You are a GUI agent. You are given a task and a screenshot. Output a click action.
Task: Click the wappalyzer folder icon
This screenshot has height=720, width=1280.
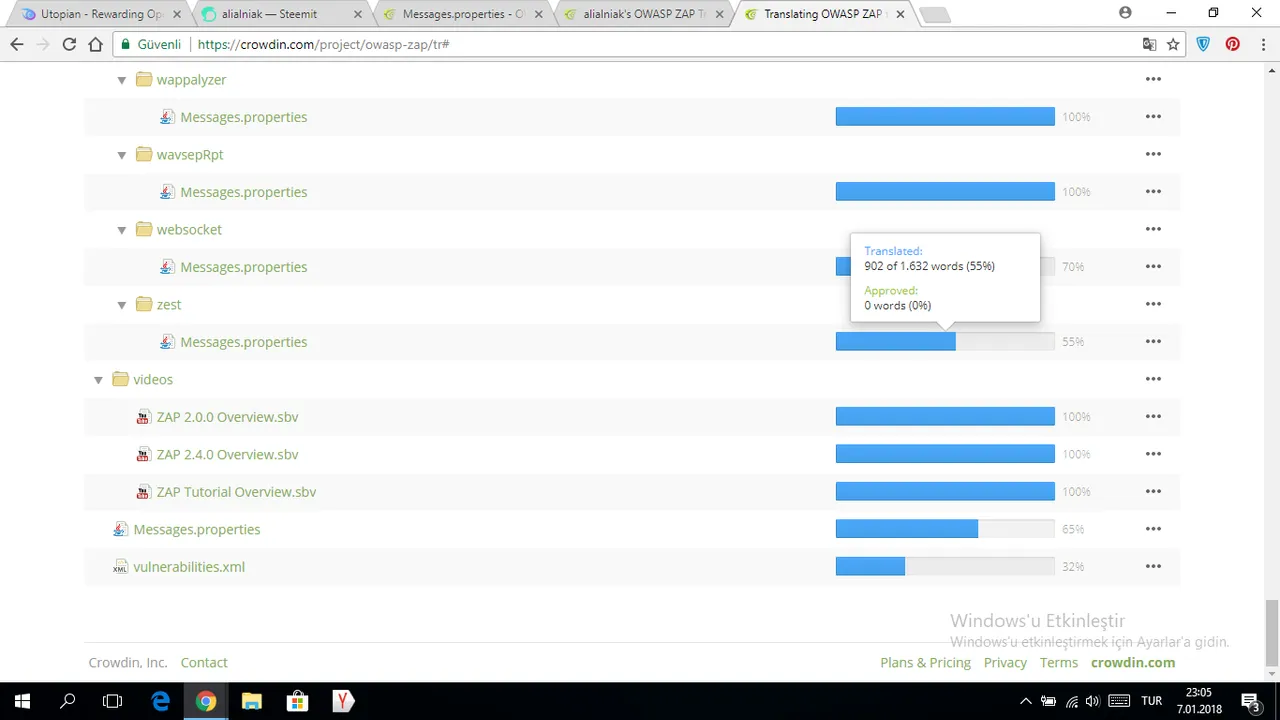pos(144,79)
